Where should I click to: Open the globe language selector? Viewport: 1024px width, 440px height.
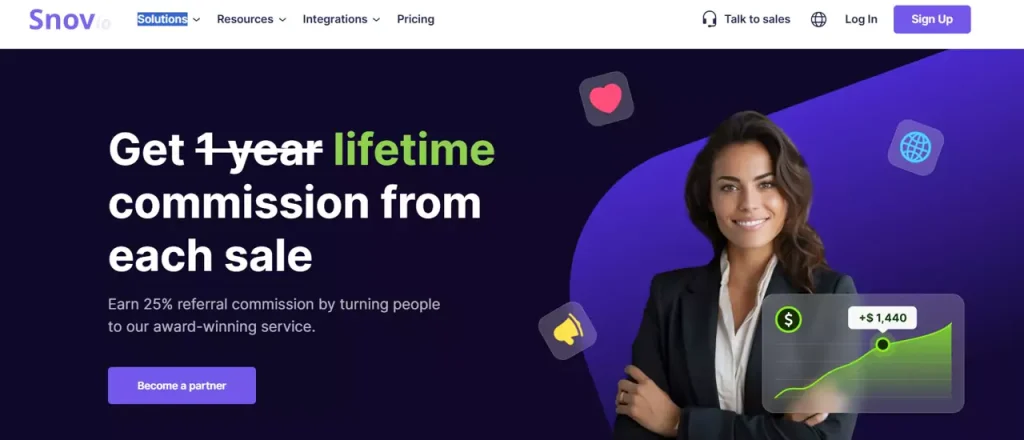(818, 20)
